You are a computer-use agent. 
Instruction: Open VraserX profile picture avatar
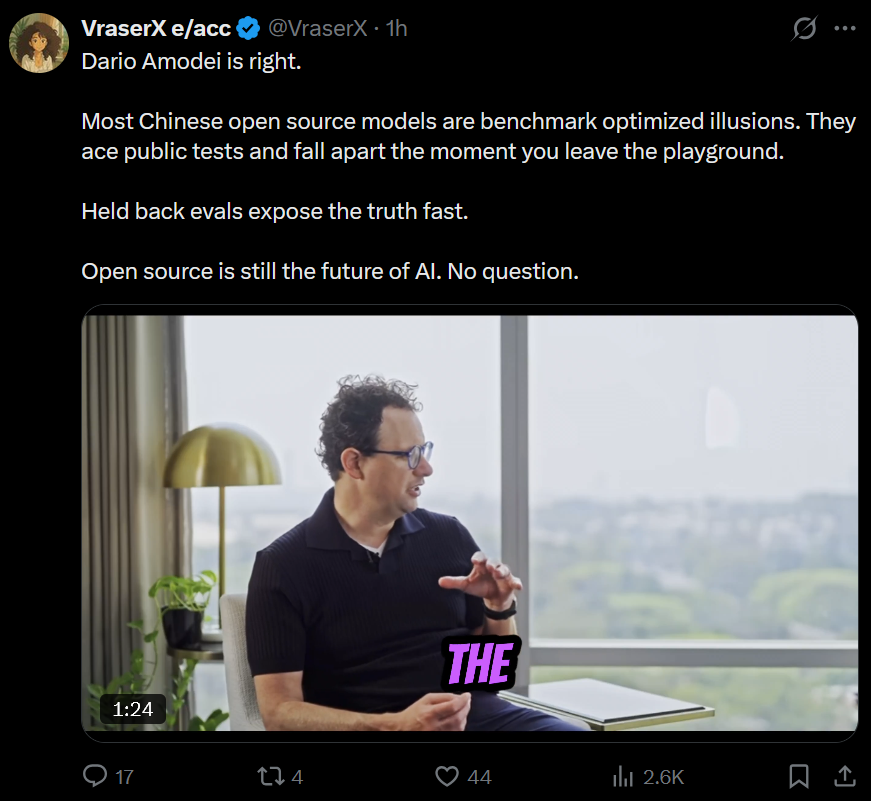tap(39, 43)
